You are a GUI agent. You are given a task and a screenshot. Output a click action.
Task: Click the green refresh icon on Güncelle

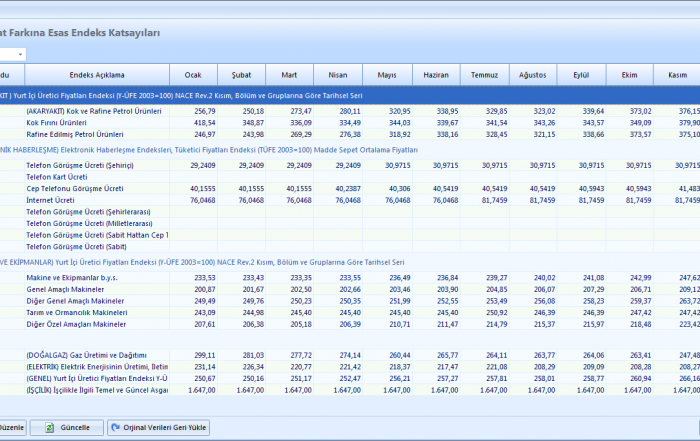pyautogui.click(x=48, y=427)
